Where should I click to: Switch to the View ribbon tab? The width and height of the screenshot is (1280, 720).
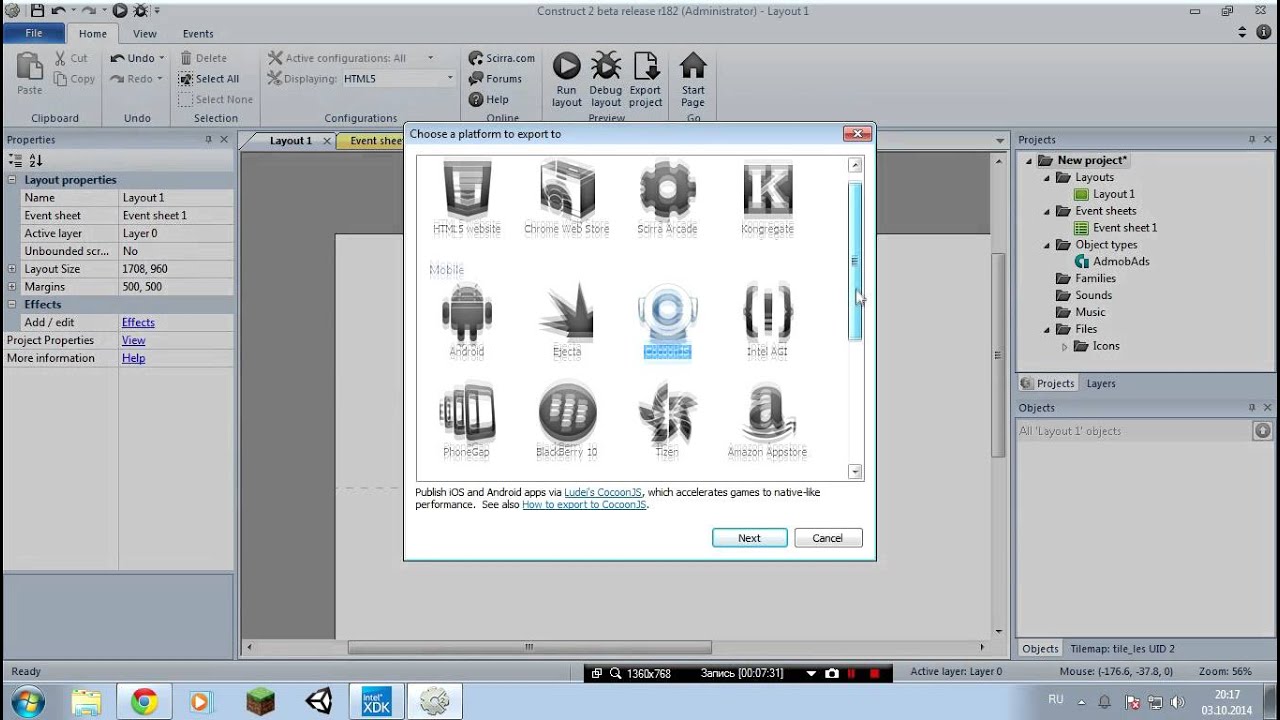[145, 33]
